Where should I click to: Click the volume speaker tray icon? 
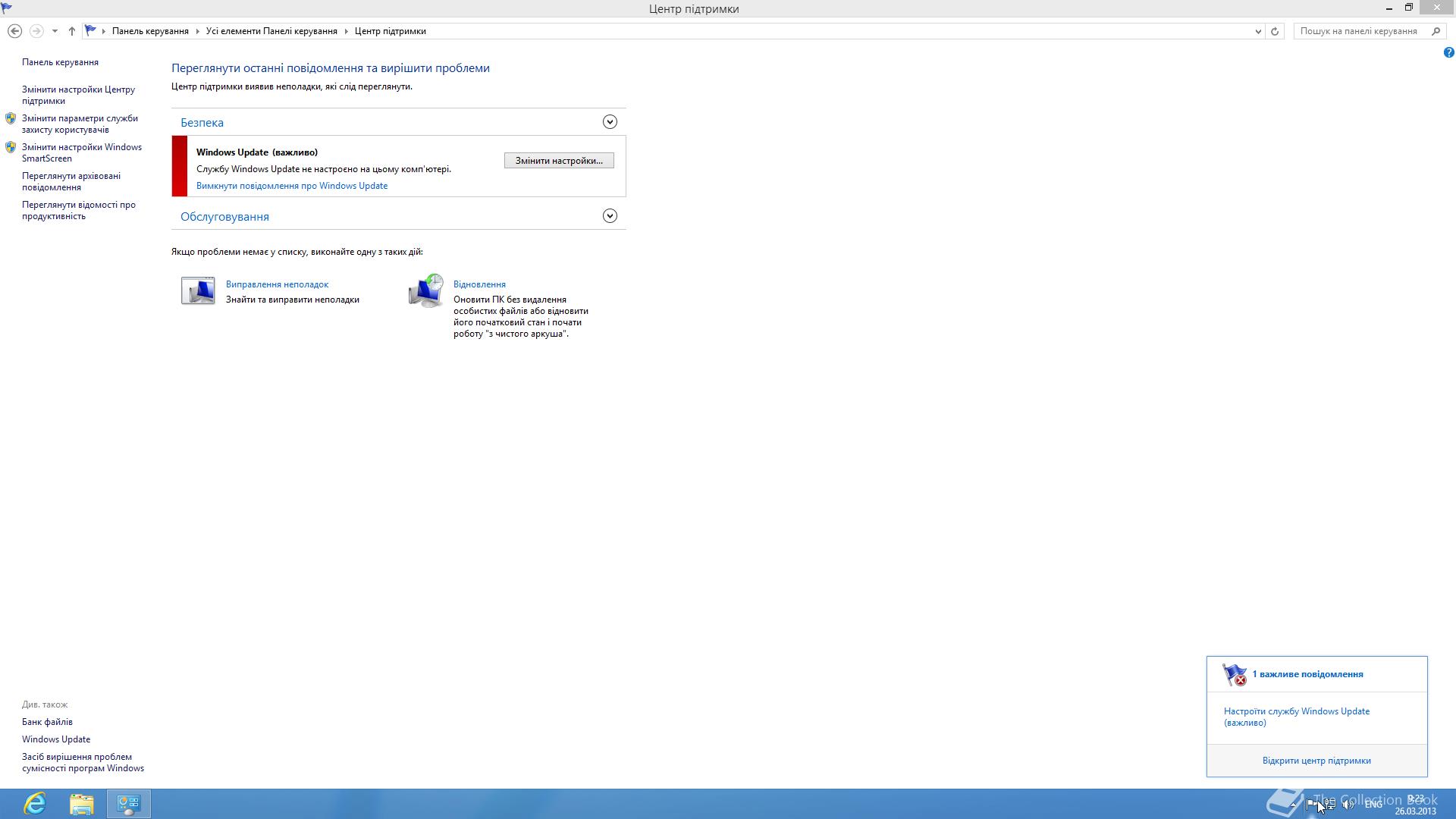pos(1348,804)
